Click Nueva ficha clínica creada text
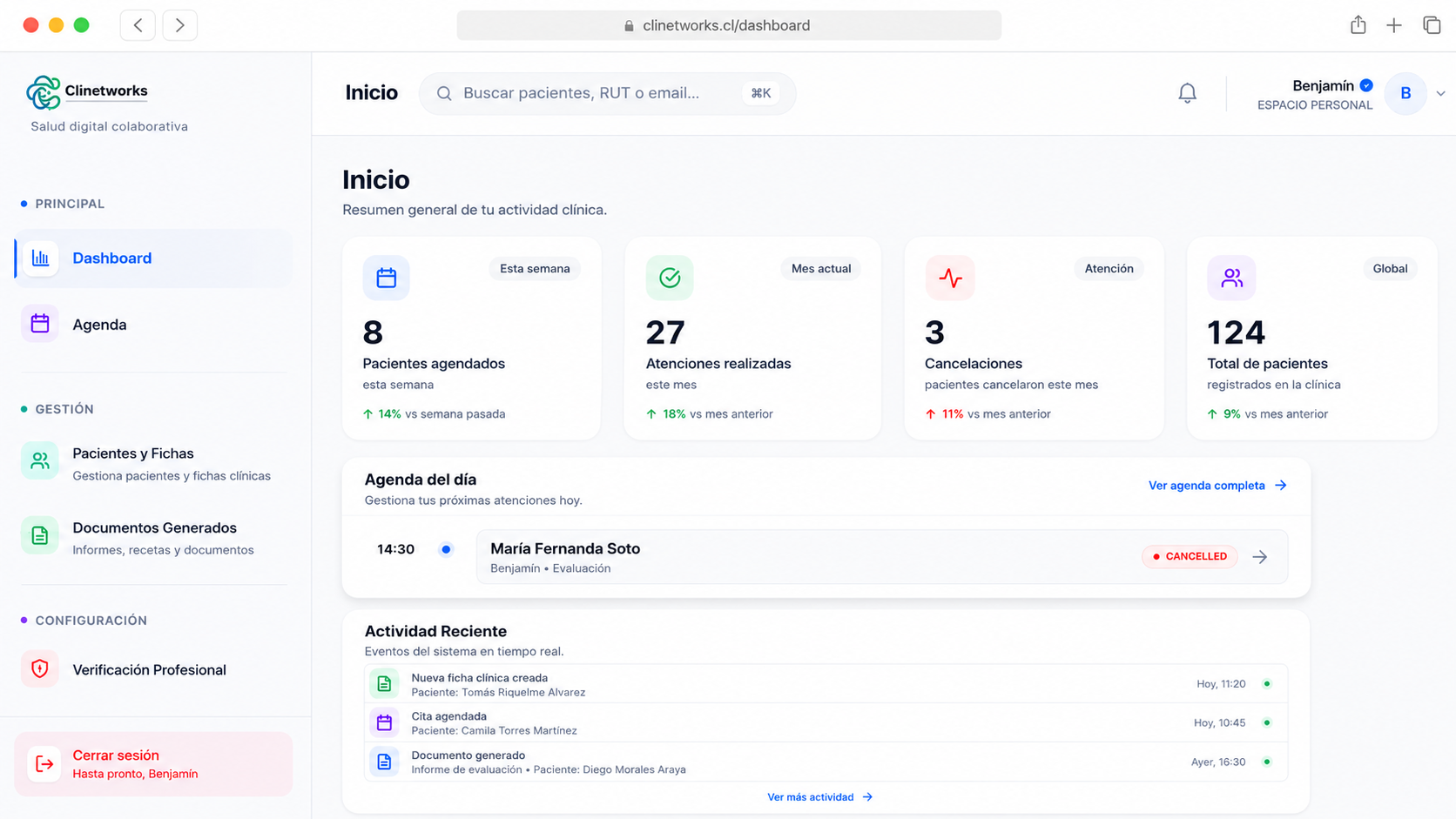The height and width of the screenshot is (819, 1456). tap(480, 678)
